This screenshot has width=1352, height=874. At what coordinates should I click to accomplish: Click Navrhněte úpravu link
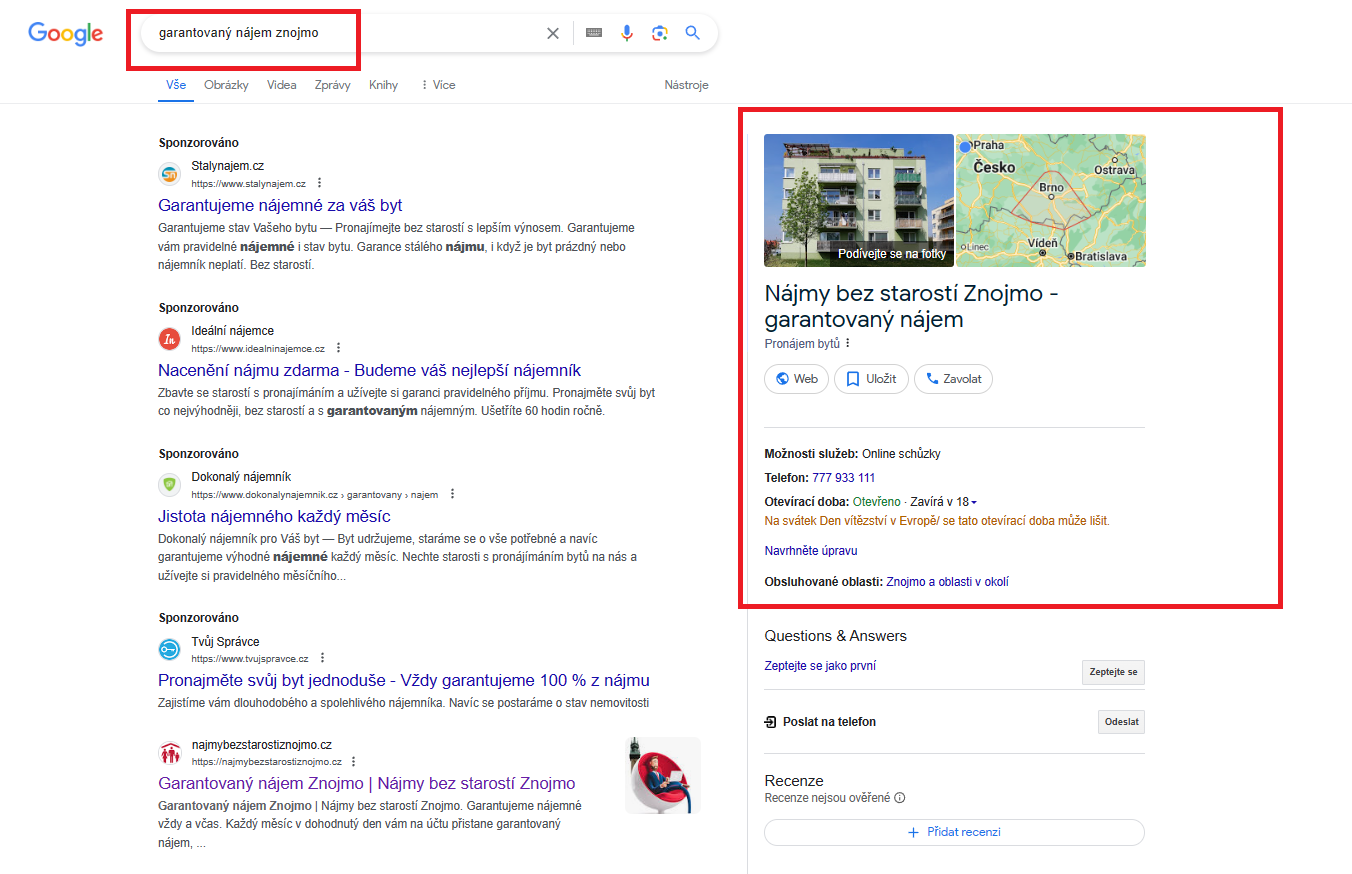click(811, 551)
